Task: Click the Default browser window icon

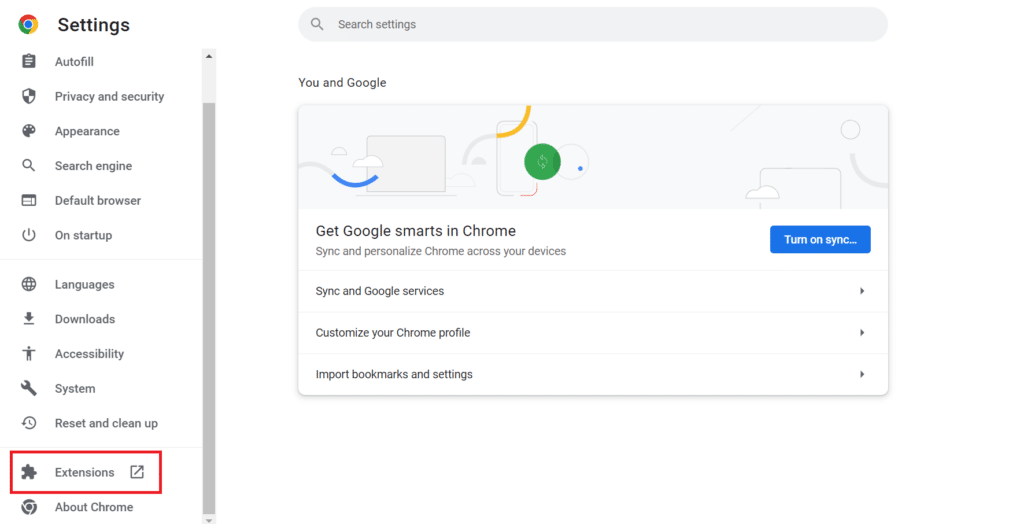Action: click(29, 201)
